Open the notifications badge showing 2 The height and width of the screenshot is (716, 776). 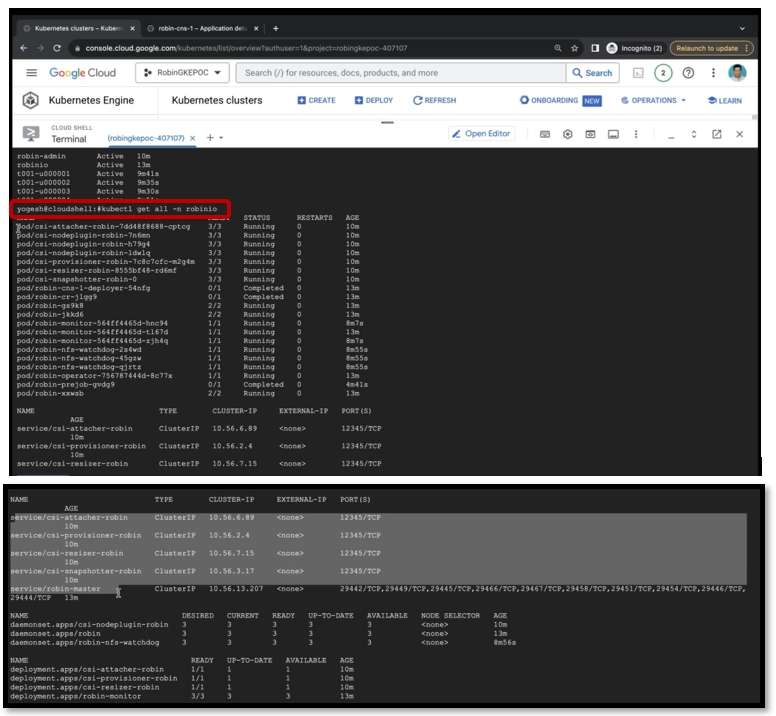[x=663, y=73]
